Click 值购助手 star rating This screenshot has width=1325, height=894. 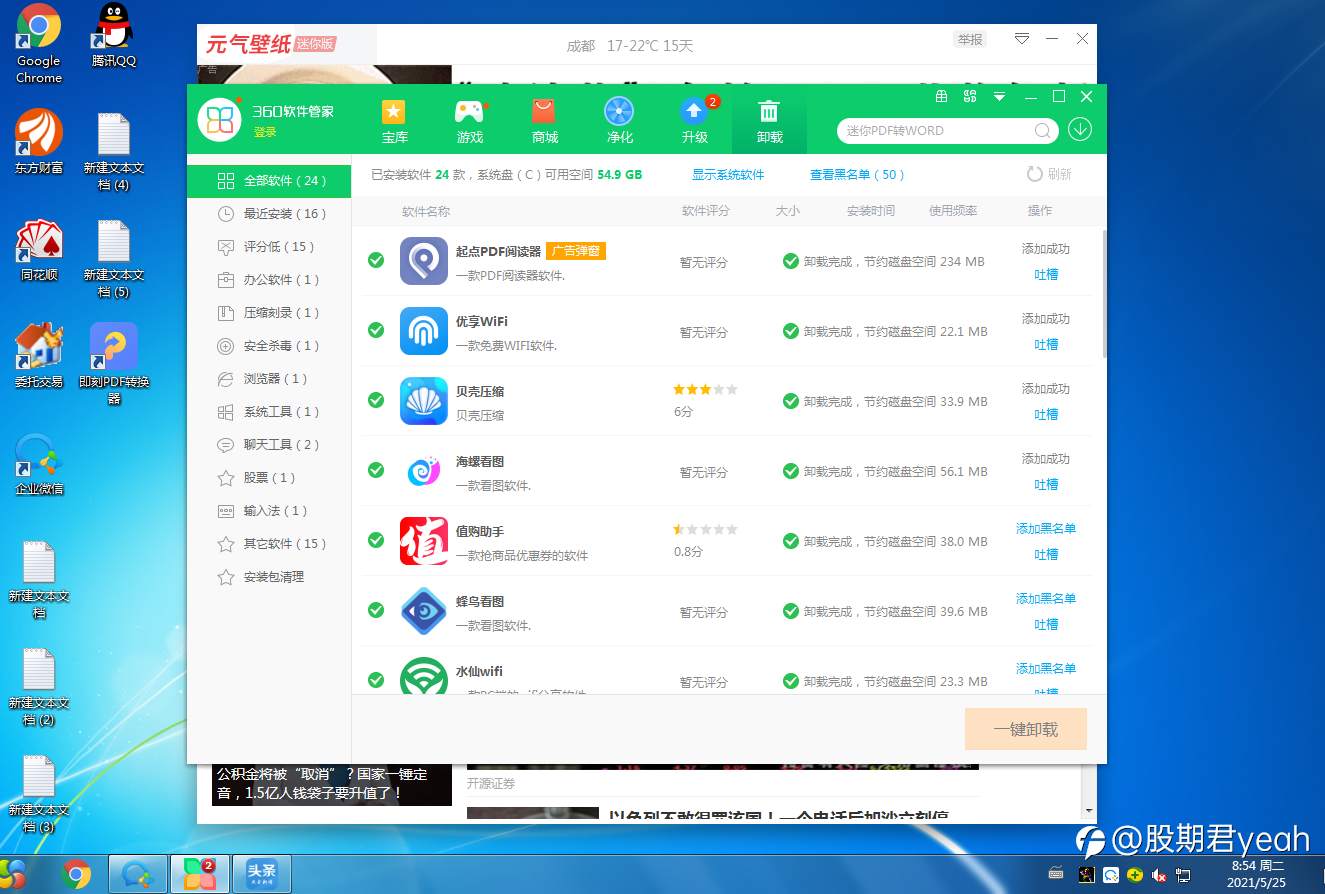pyautogui.click(x=705, y=530)
